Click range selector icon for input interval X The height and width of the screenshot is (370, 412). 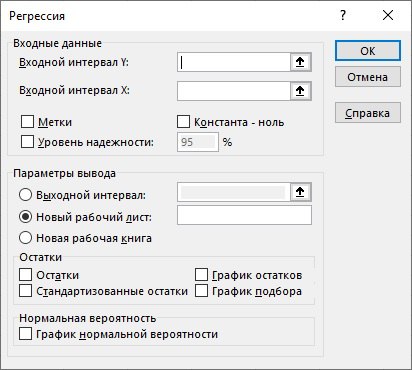tap(300, 91)
